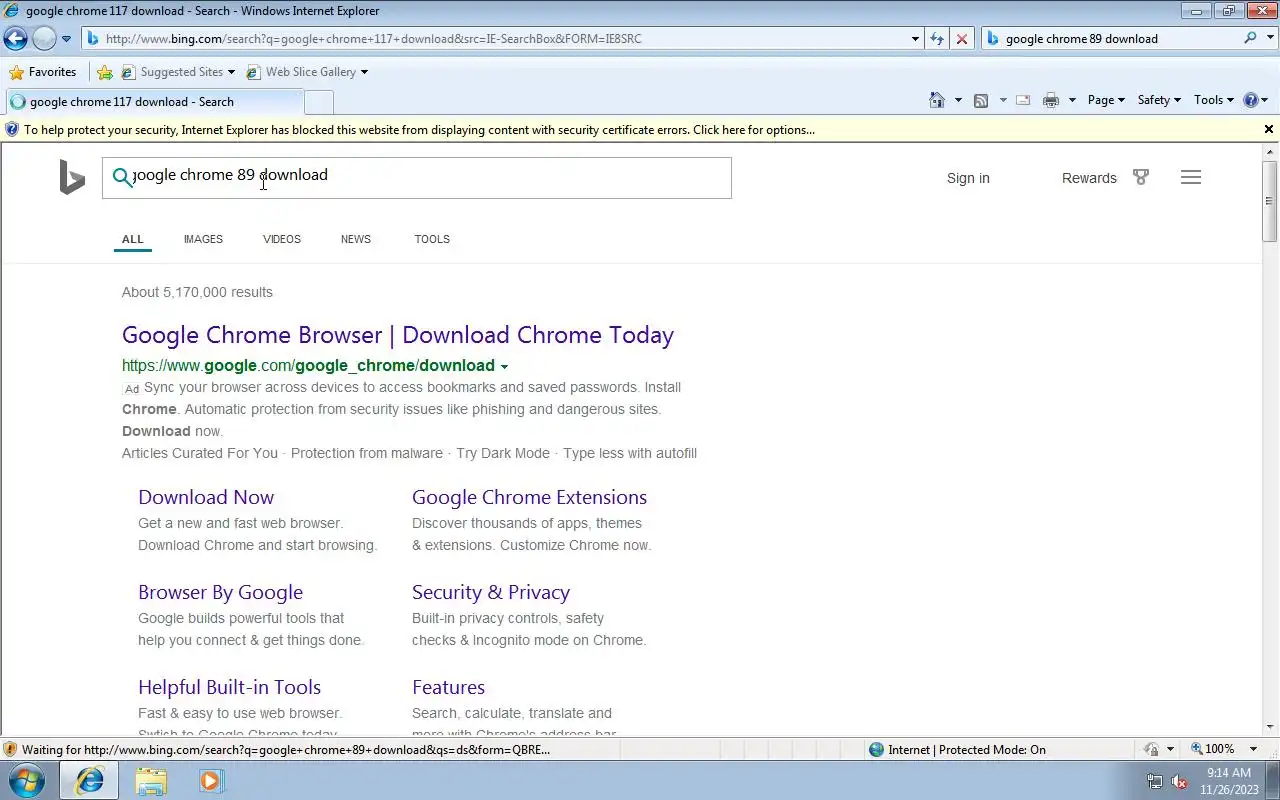
Task: Open the Bing hamburger menu
Action: point(1190,177)
